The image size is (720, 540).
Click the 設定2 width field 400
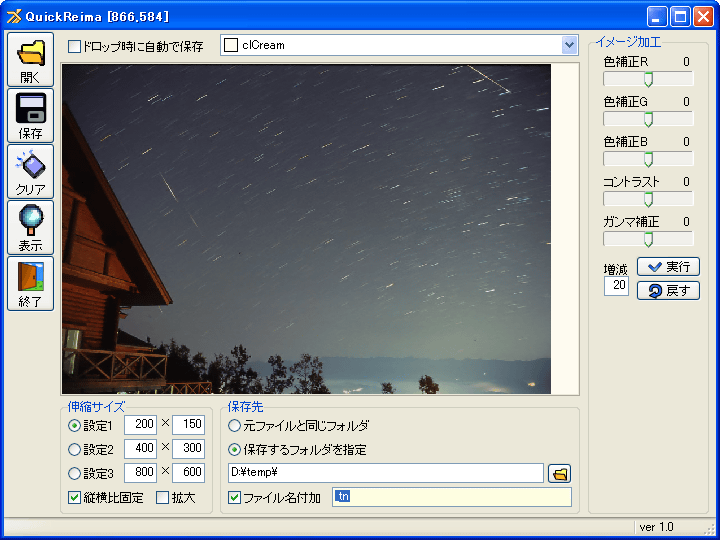pos(141,449)
